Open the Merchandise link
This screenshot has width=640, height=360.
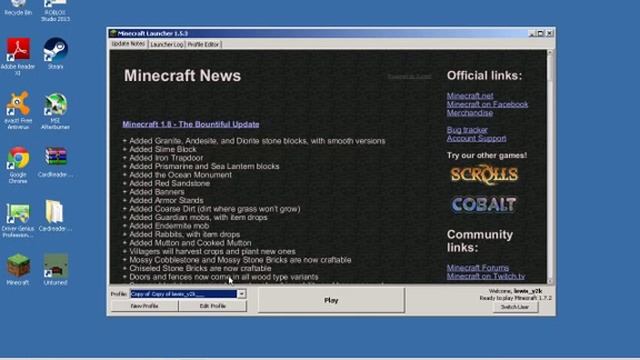click(x=469, y=113)
